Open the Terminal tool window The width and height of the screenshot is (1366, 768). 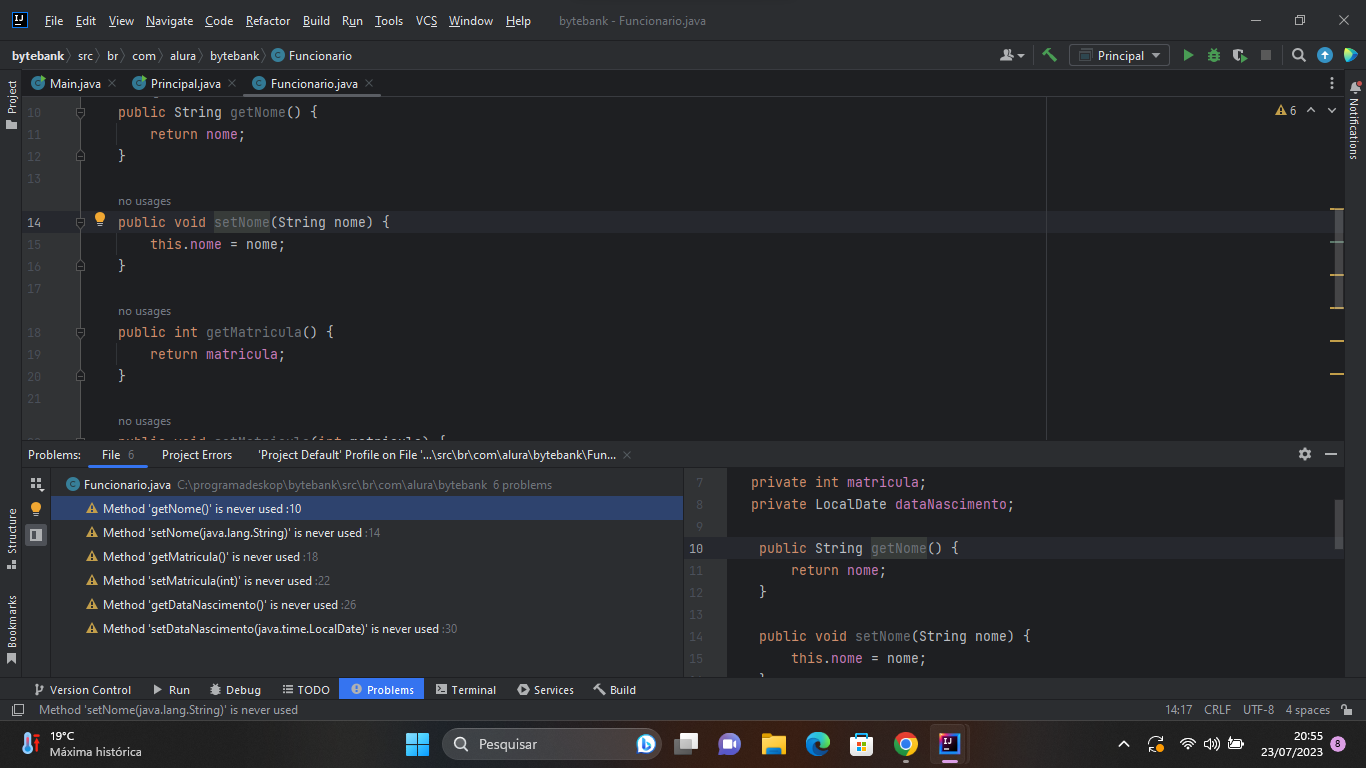(x=465, y=690)
